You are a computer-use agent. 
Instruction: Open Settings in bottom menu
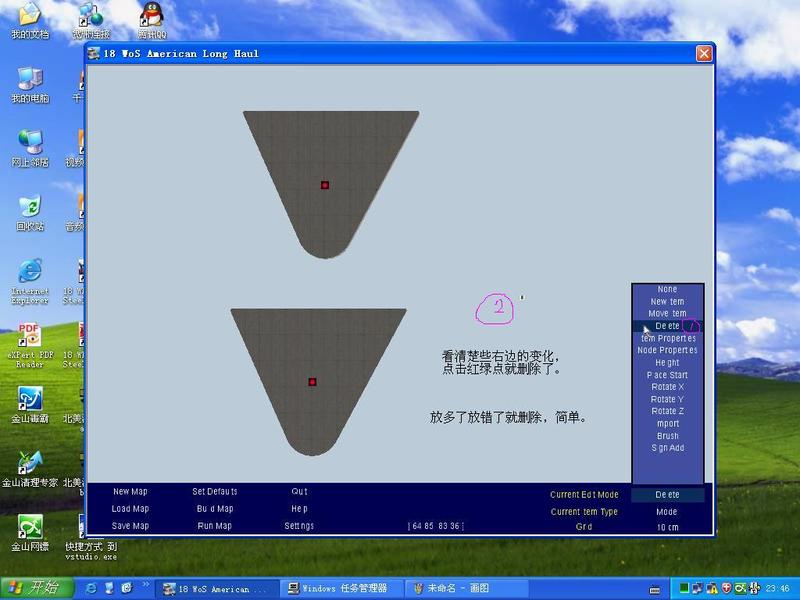click(x=299, y=526)
